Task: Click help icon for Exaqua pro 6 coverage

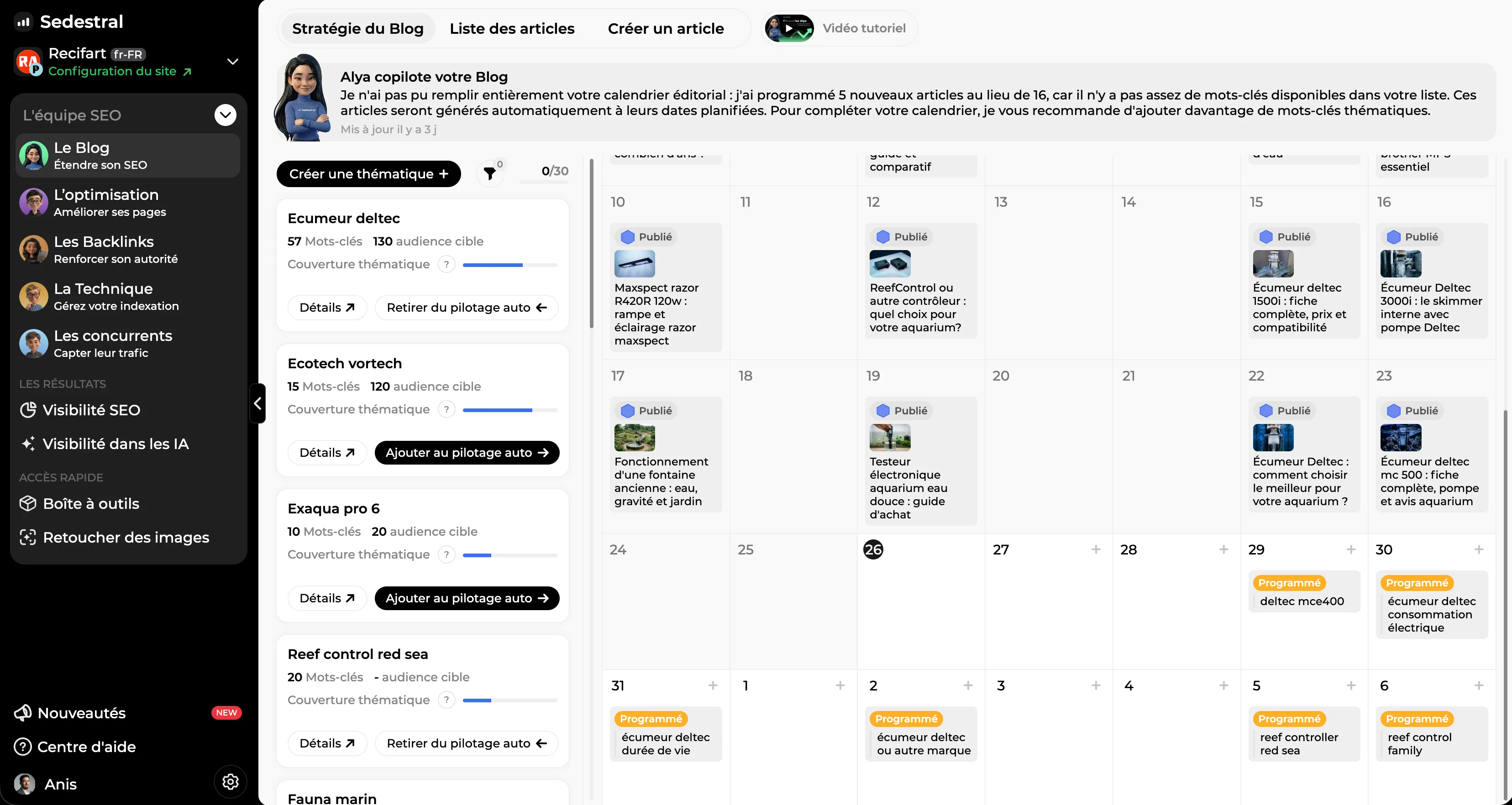Action: (x=446, y=554)
